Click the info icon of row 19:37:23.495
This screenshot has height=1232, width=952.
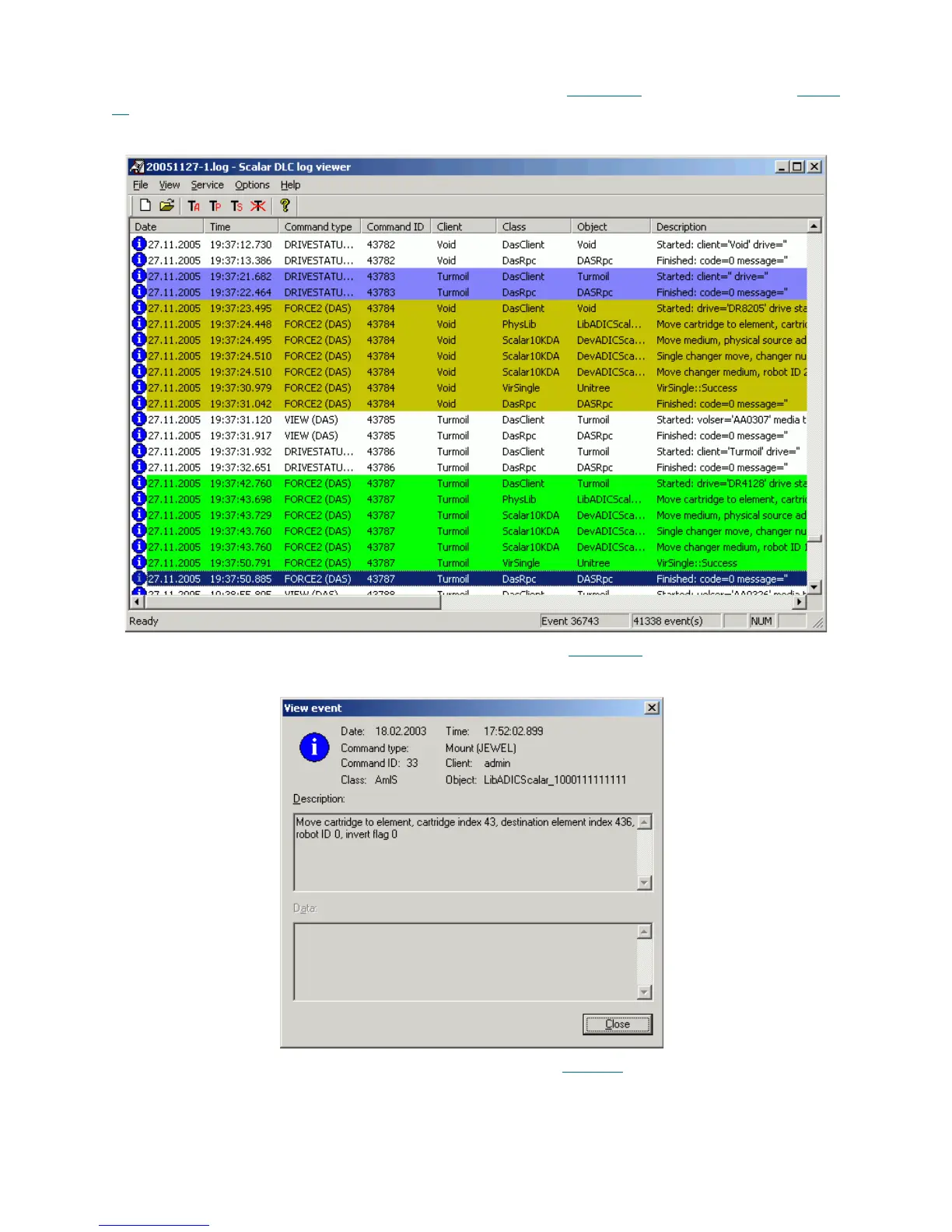pyautogui.click(x=139, y=308)
